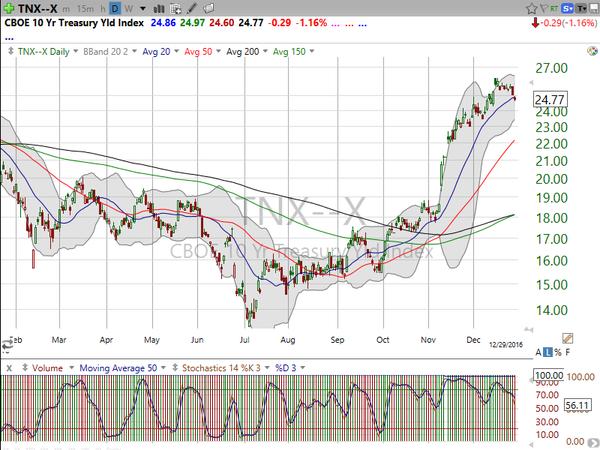600x450 pixels.
Task: Expand the %D 3 dropdown
Action: pos(303,368)
